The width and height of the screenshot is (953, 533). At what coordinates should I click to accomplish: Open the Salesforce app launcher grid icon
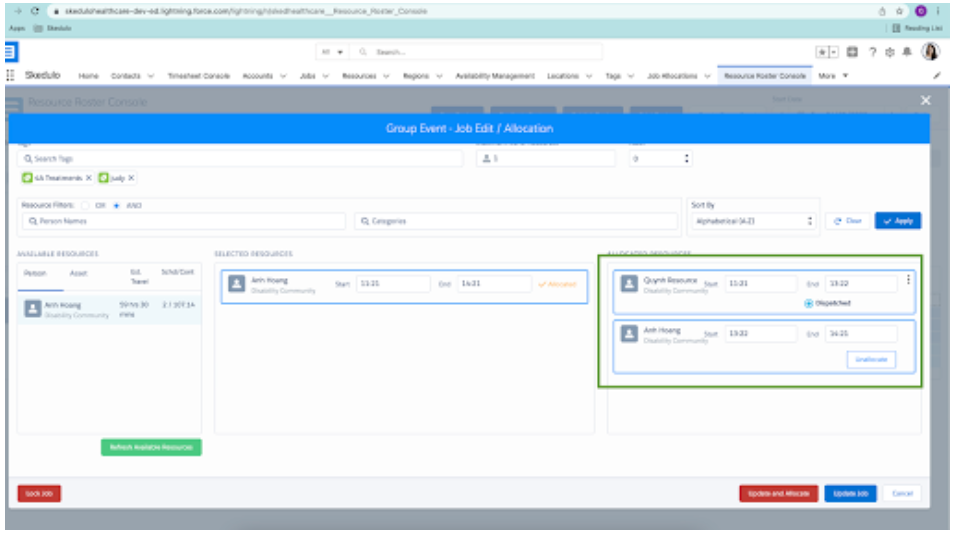pyautogui.click(x=10, y=75)
